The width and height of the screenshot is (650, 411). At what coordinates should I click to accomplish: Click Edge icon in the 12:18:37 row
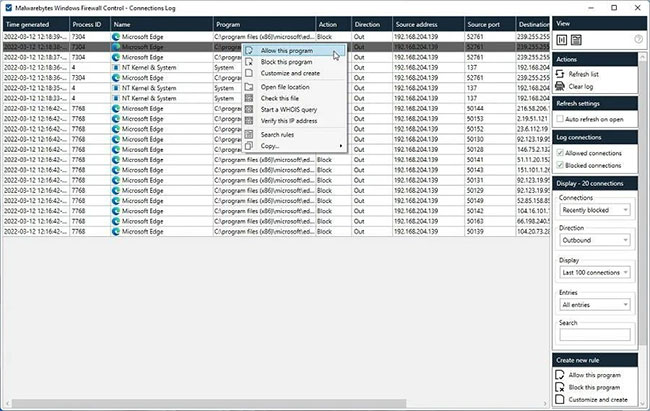[116, 57]
